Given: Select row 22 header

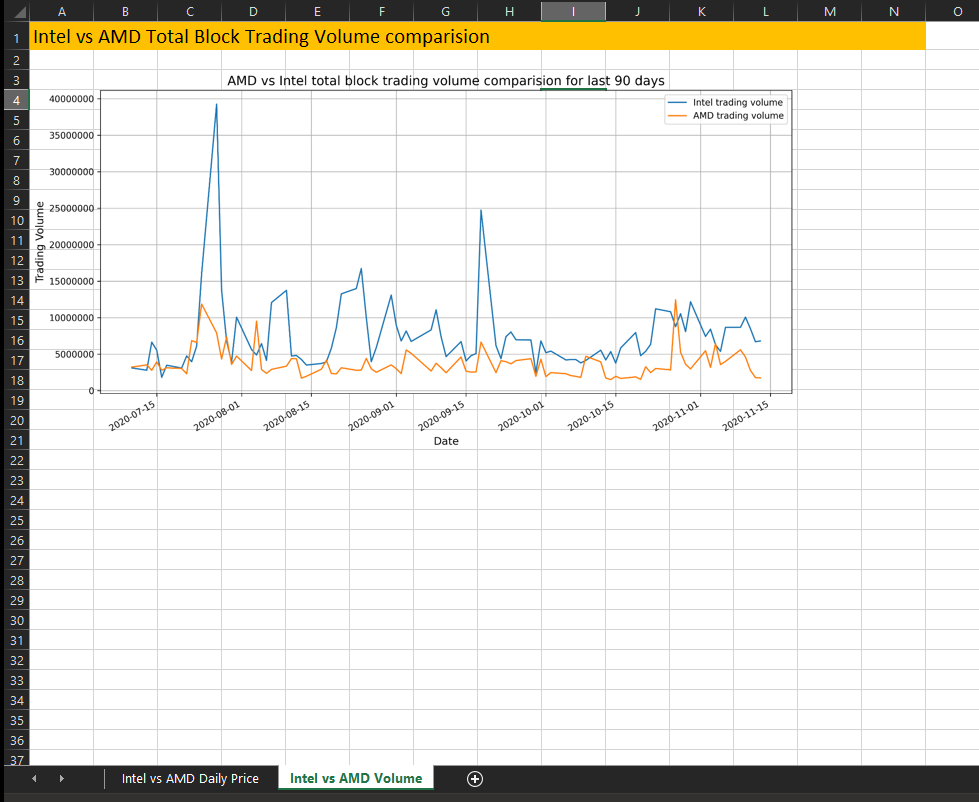Looking at the screenshot, I should coord(16,460).
